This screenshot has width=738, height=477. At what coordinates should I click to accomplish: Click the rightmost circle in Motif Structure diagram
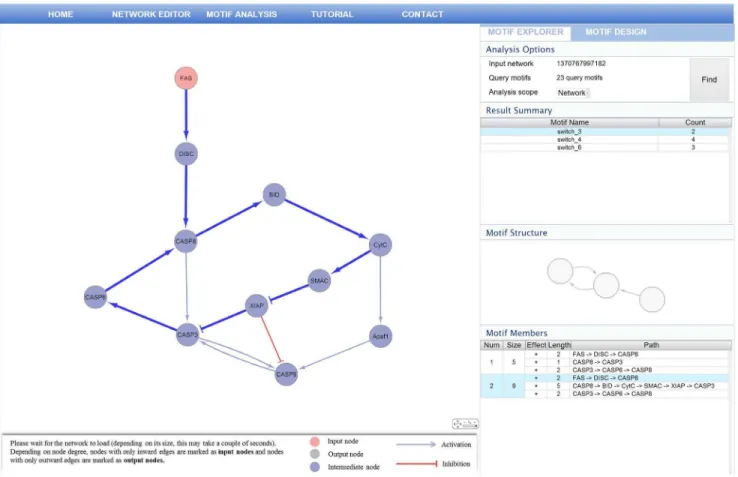(x=652, y=299)
